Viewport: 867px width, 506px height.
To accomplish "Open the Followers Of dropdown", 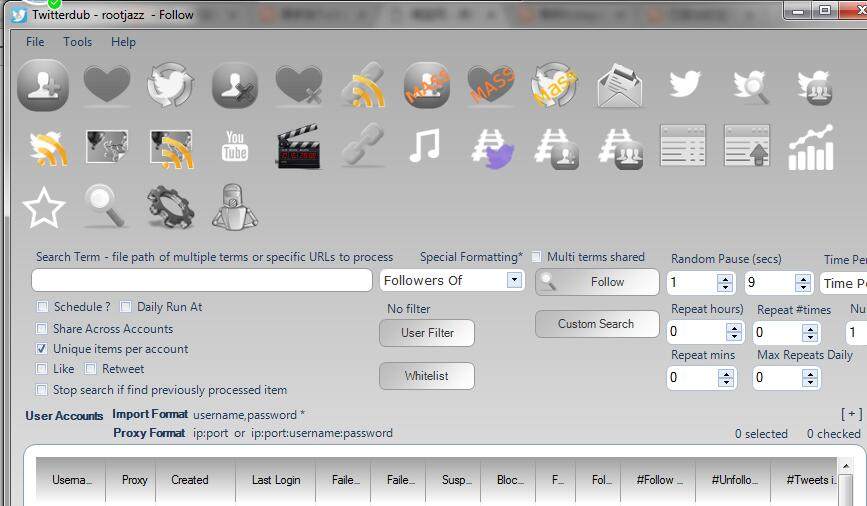I will 514,280.
